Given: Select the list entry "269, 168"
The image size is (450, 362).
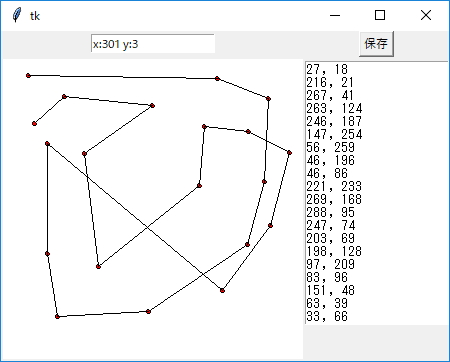Looking at the screenshot, I should 334,199.
